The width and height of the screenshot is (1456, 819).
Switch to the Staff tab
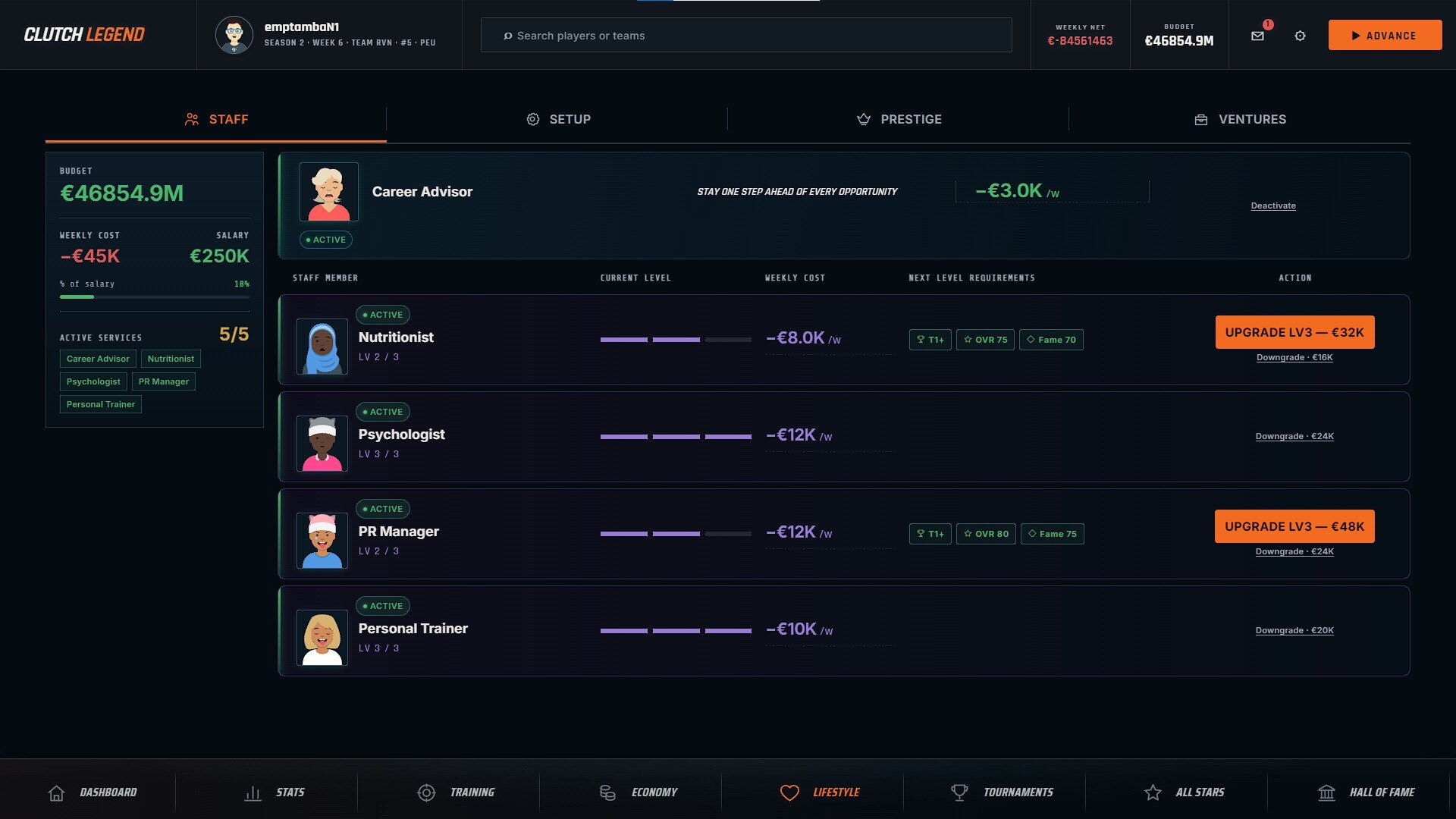tap(216, 120)
